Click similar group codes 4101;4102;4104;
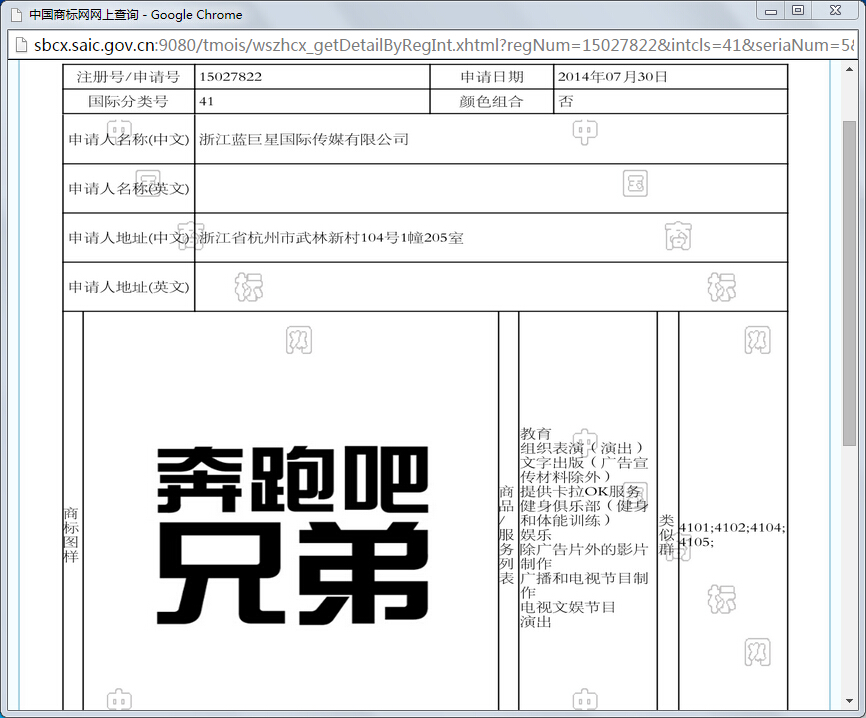This screenshot has height=718, width=866. (x=732, y=527)
